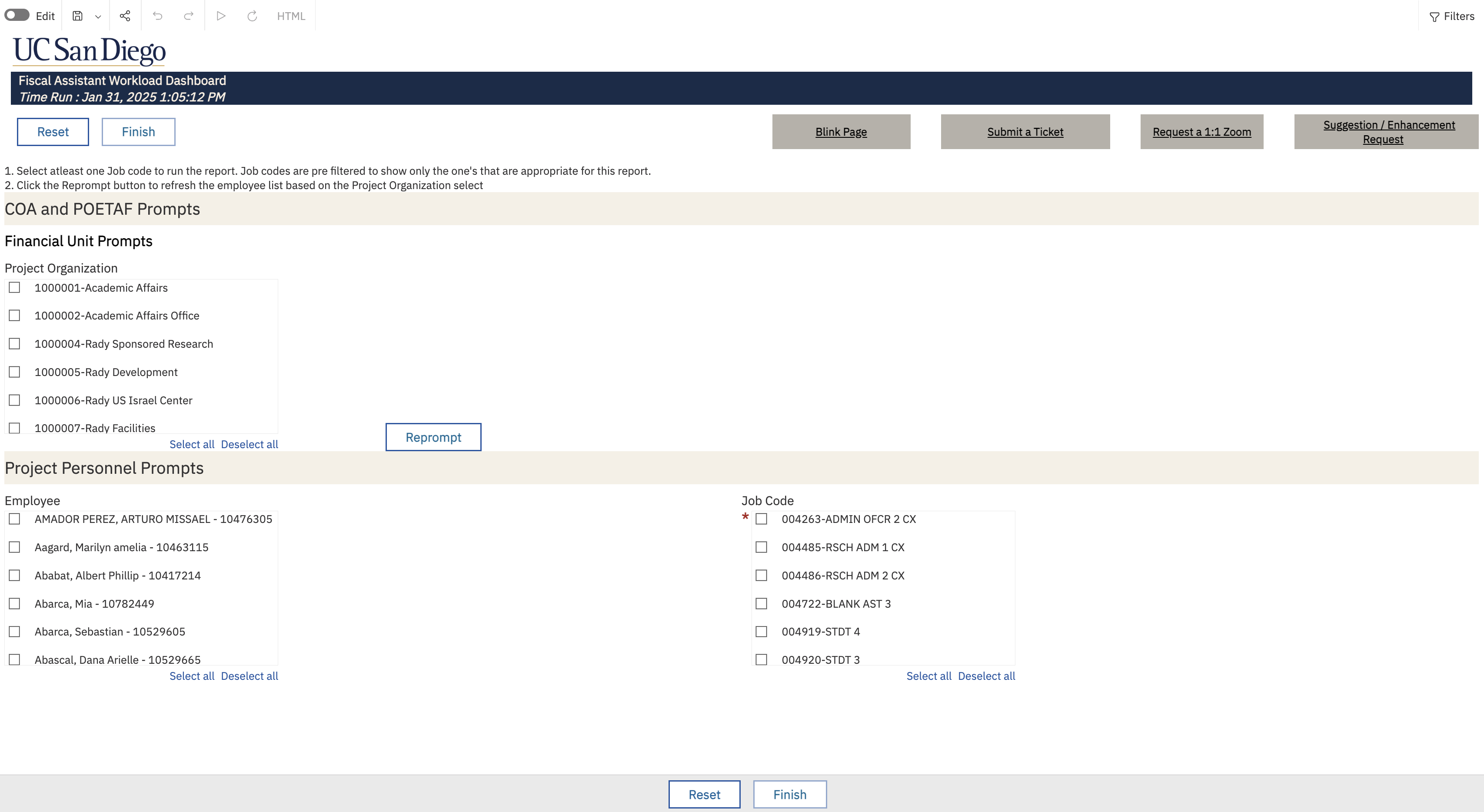Click the Project Personnel Prompts heading
This screenshot has height=812, width=1484.
(104, 469)
